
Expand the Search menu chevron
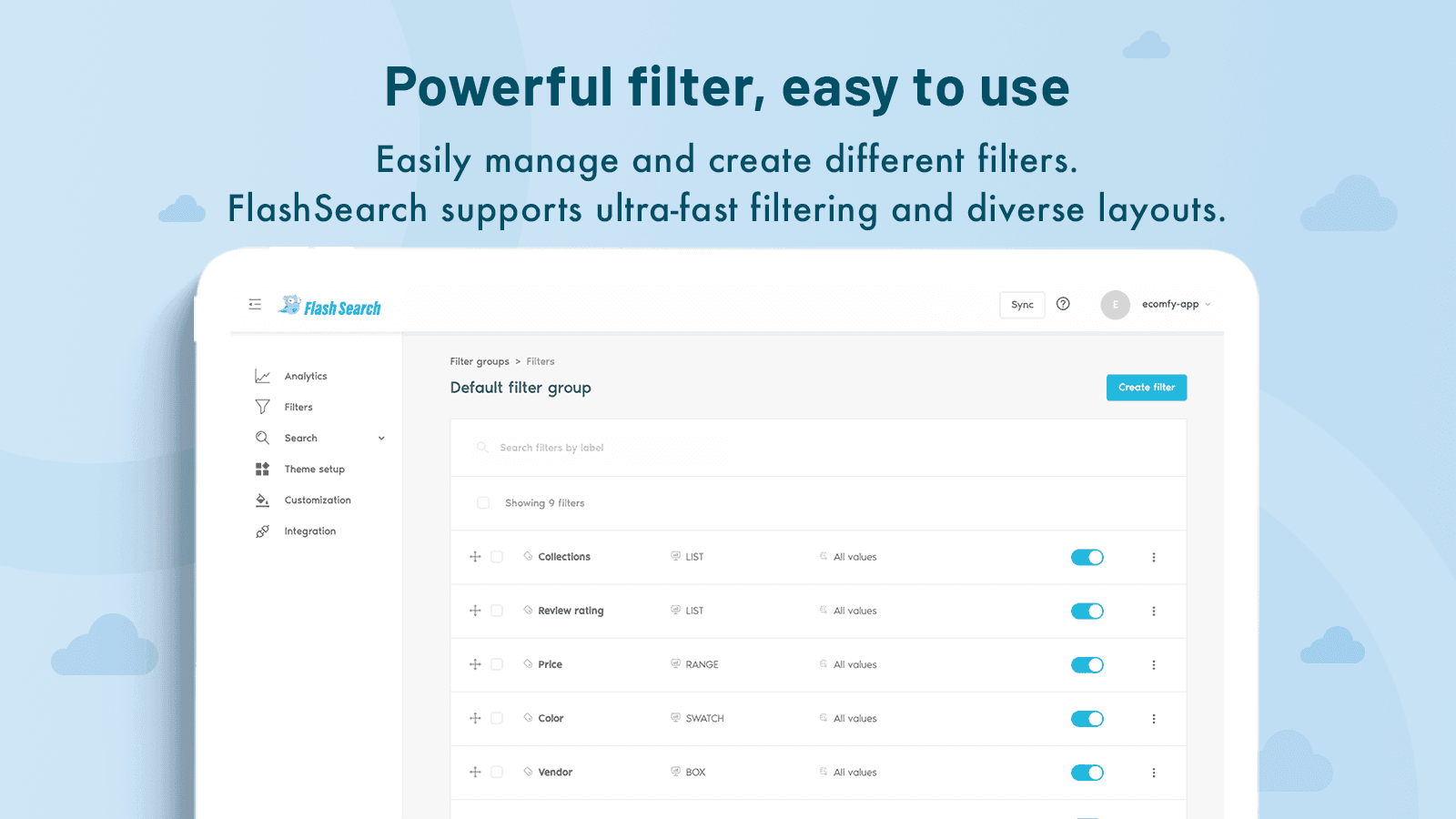coord(381,438)
